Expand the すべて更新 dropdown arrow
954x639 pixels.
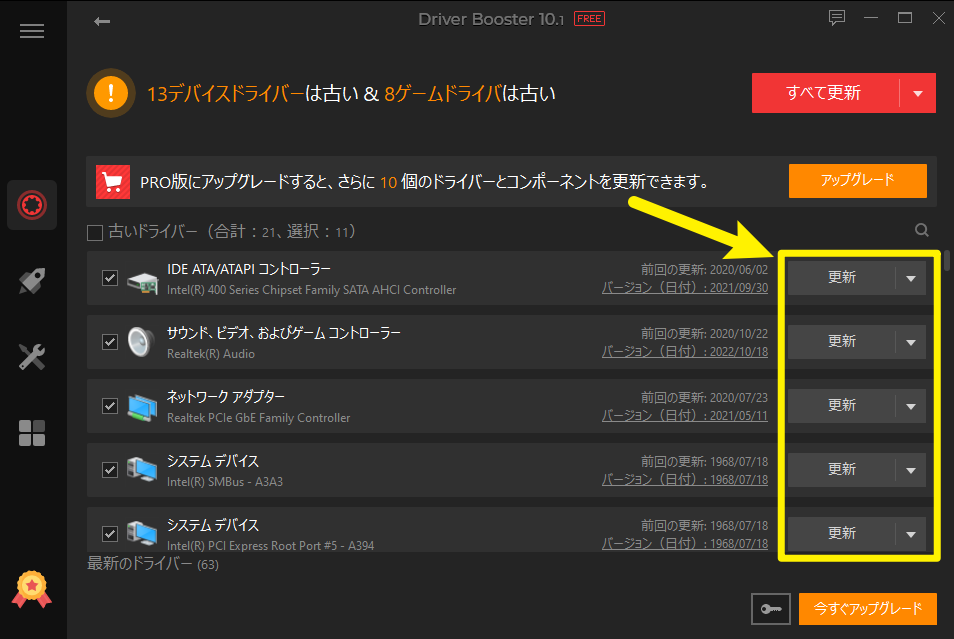(x=918, y=93)
